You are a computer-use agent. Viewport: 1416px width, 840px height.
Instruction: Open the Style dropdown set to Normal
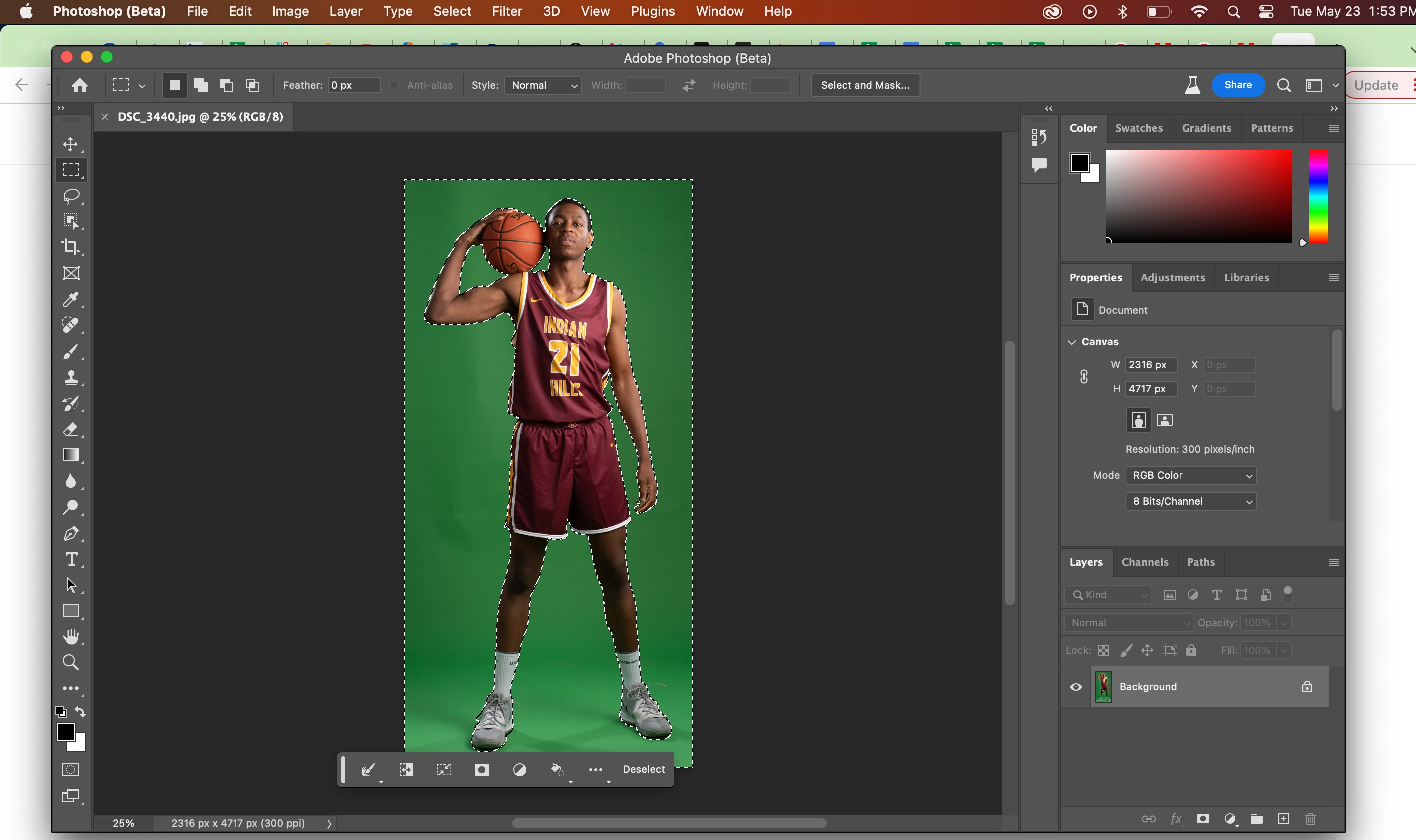tap(543, 85)
